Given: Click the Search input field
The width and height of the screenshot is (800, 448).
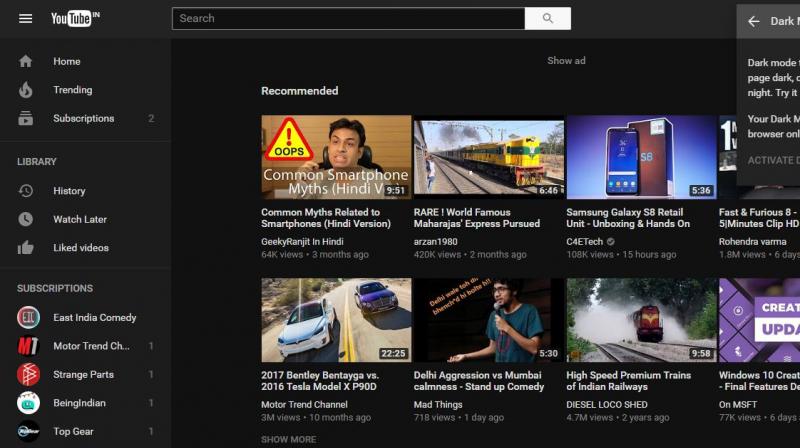Looking at the screenshot, I should [348, 18].
